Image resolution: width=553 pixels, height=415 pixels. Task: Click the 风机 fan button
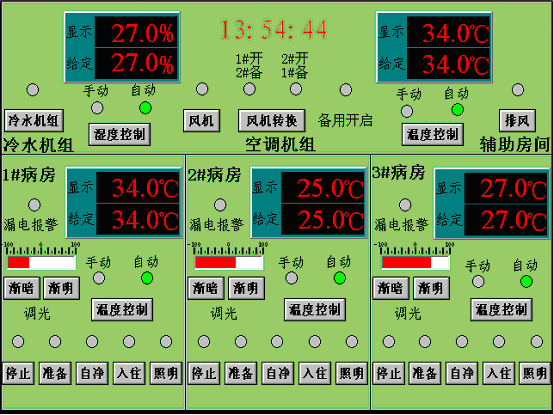click(x=201, y=121)
